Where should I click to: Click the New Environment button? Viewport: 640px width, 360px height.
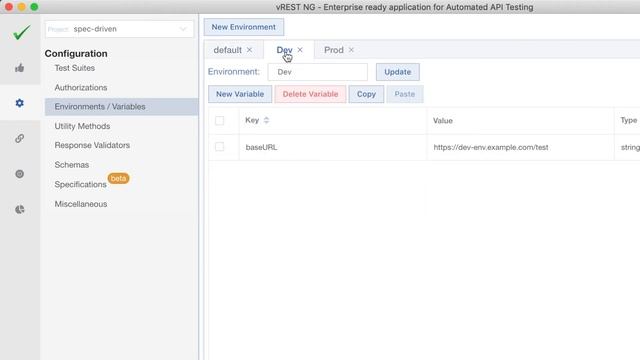tap(244, 27)
